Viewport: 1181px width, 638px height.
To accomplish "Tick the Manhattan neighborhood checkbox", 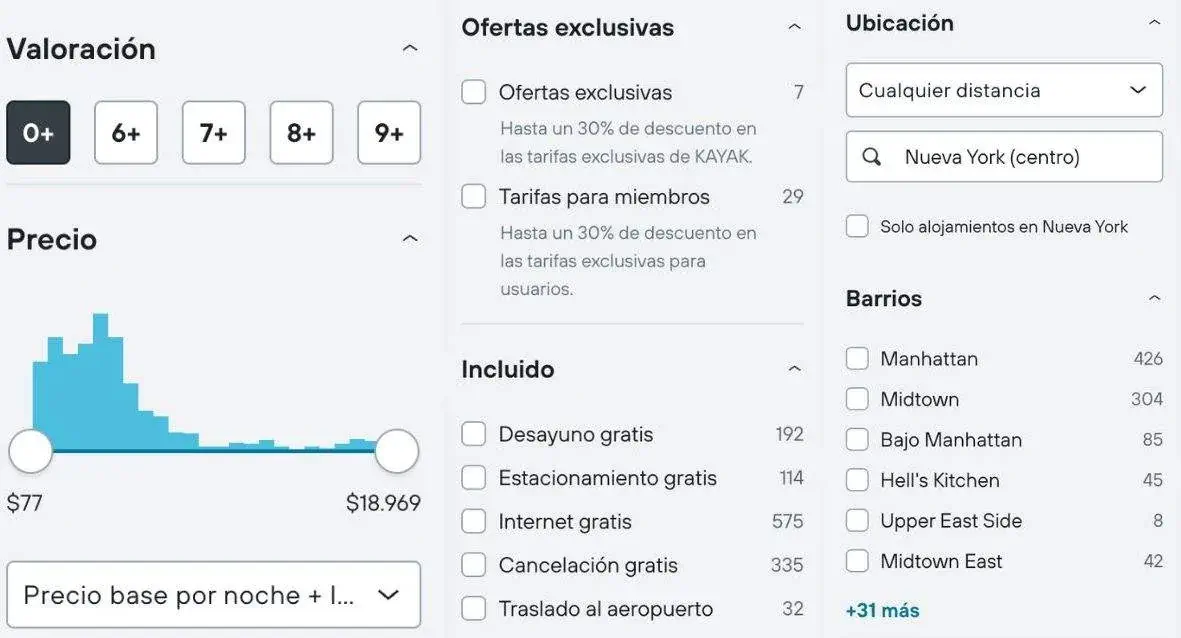I will tap(857, 358).
